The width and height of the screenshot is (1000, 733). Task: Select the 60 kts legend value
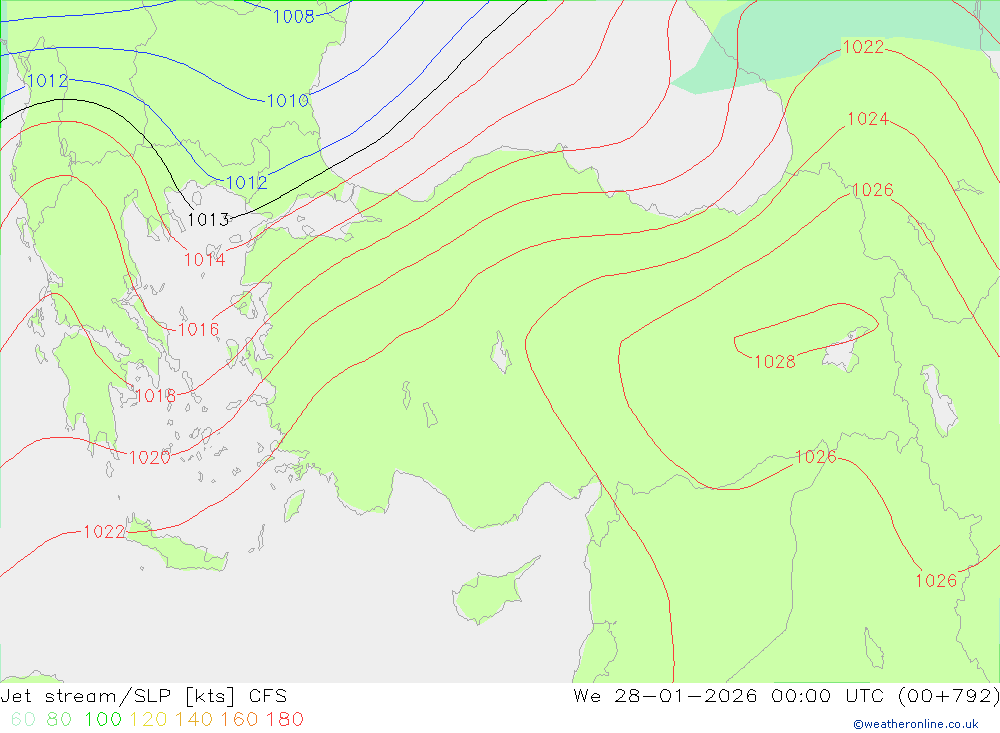pos(23,719)
